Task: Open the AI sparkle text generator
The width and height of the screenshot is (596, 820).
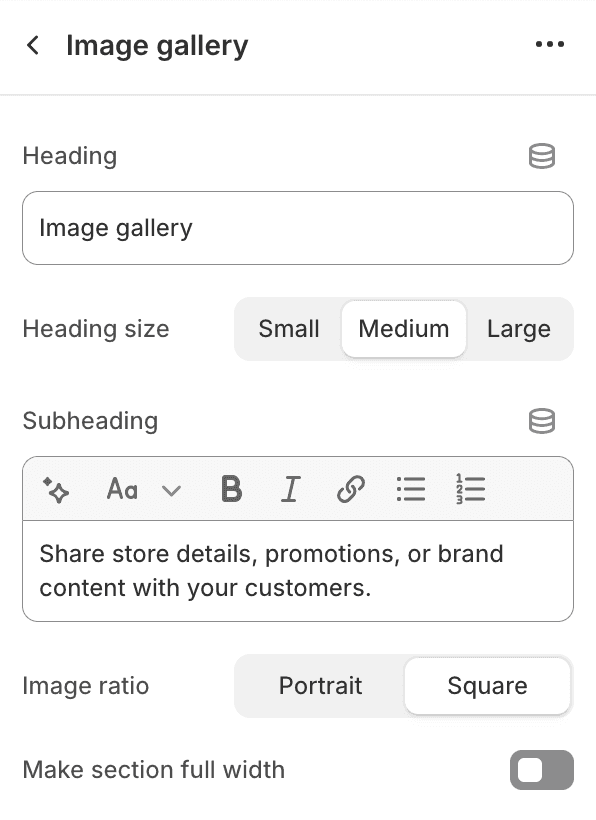Action: click(55, 490)
